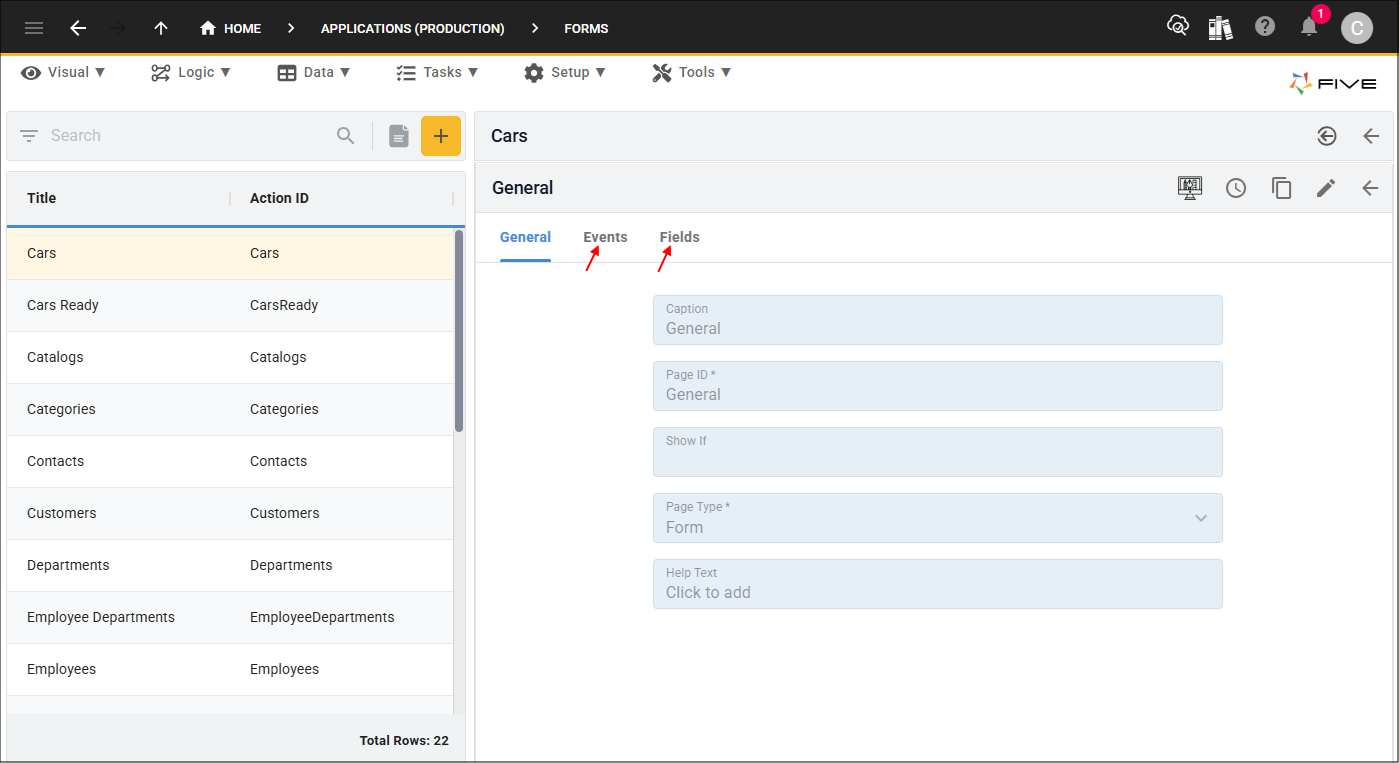Open the user avatar C

click(1356, 28)
